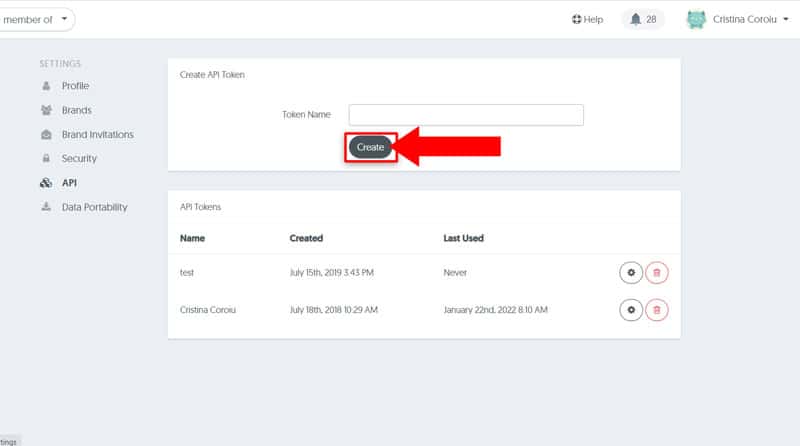The width and height of the screenshot is (800, 446).
Task: Select the API settings item
Action: (x=69, y=183)
